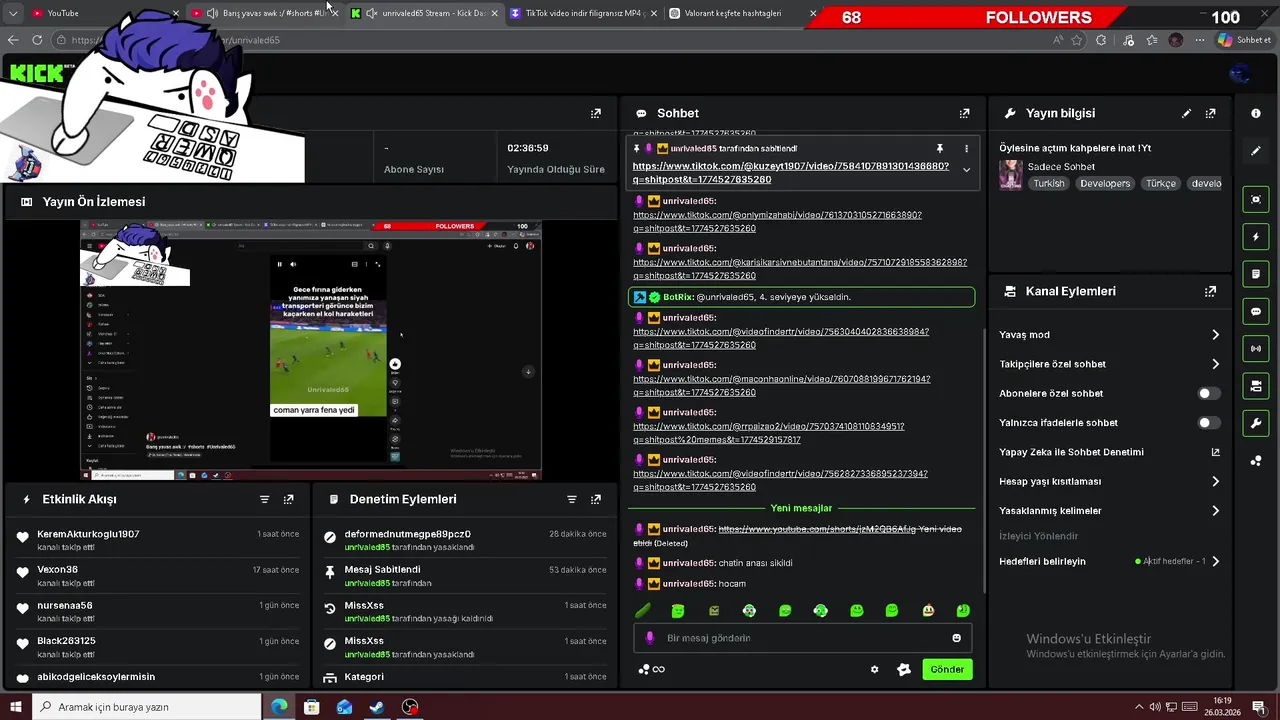Viewport: 1280px width, 720px height.
Task: Toggle Abonelere özel sohbet switch
Action: click(1209, 393)
